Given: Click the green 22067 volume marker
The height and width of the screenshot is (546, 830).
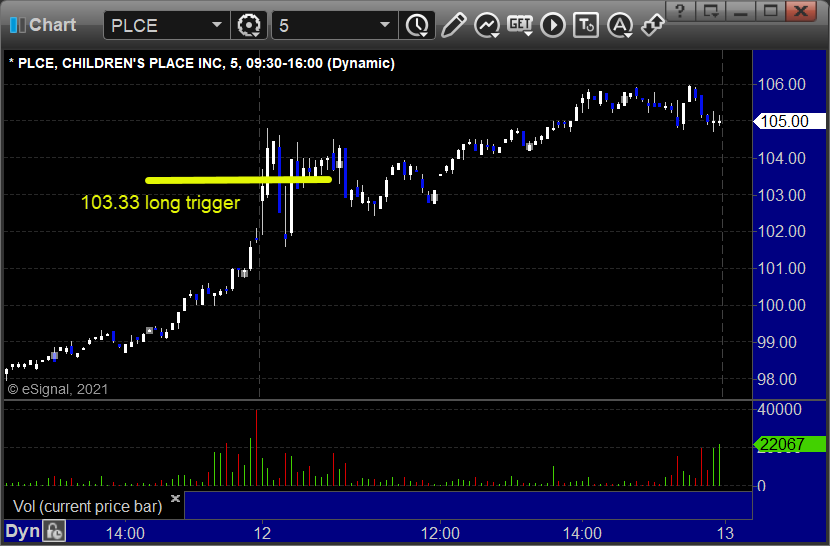Looking at the screenshot, I should click(x=789, y=444).
